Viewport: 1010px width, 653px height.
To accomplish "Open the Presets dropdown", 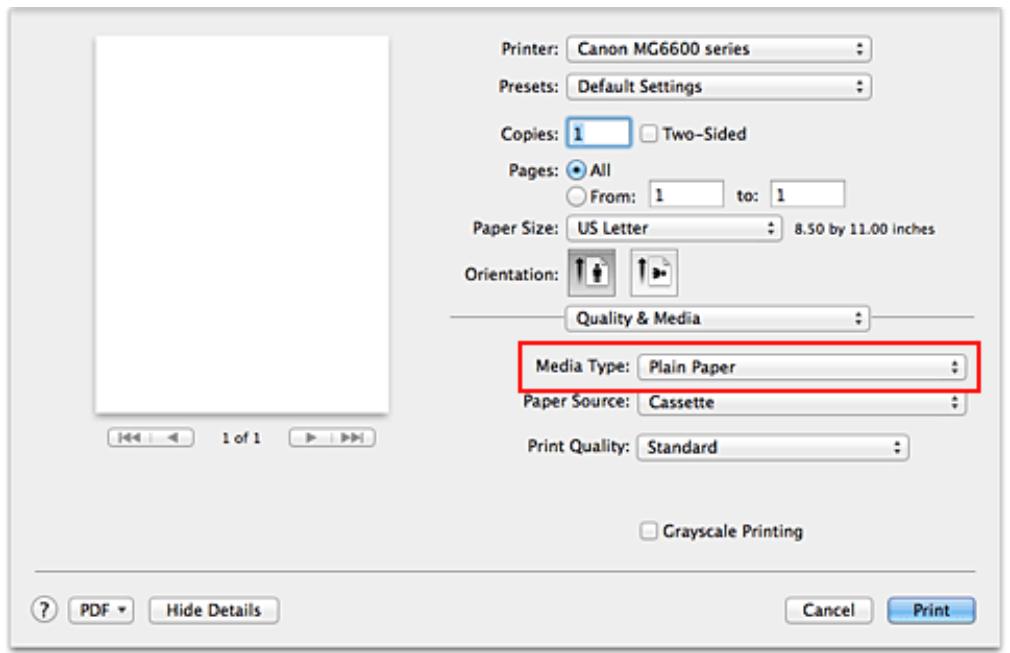I will point(719,86).
